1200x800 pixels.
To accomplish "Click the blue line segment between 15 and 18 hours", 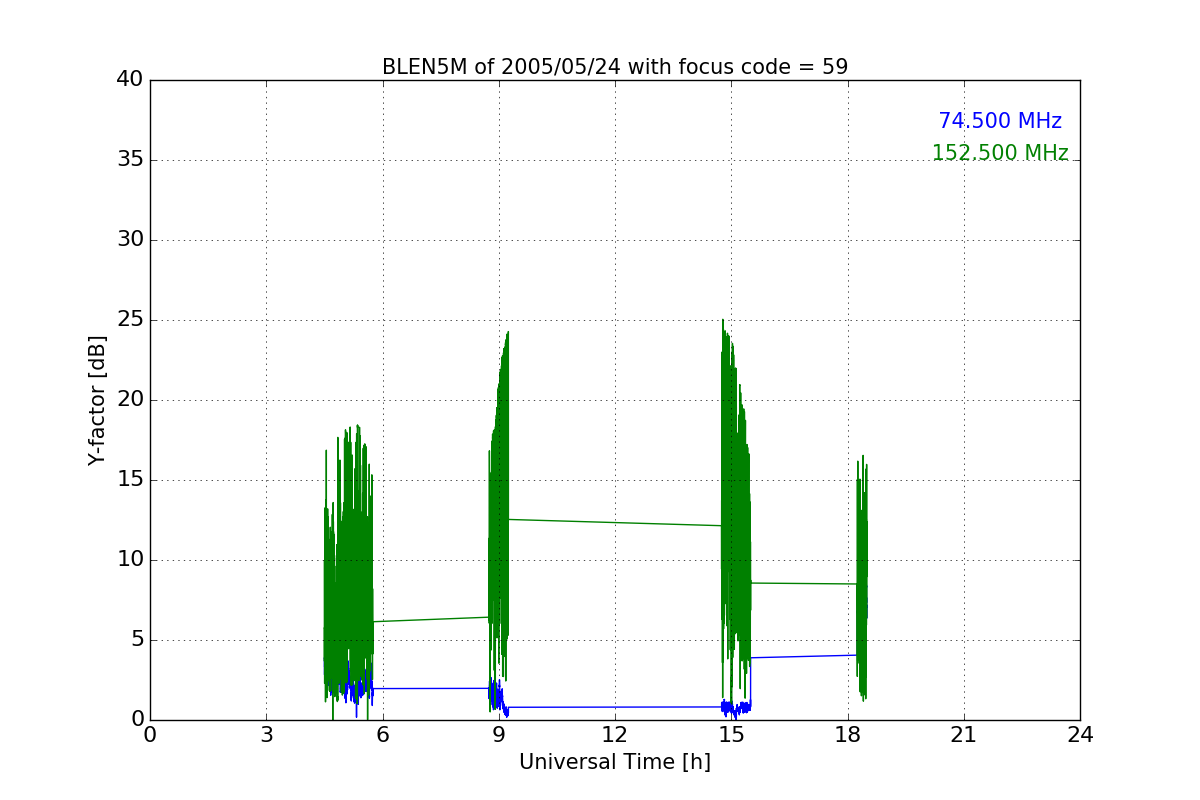I will coord(804,656).
